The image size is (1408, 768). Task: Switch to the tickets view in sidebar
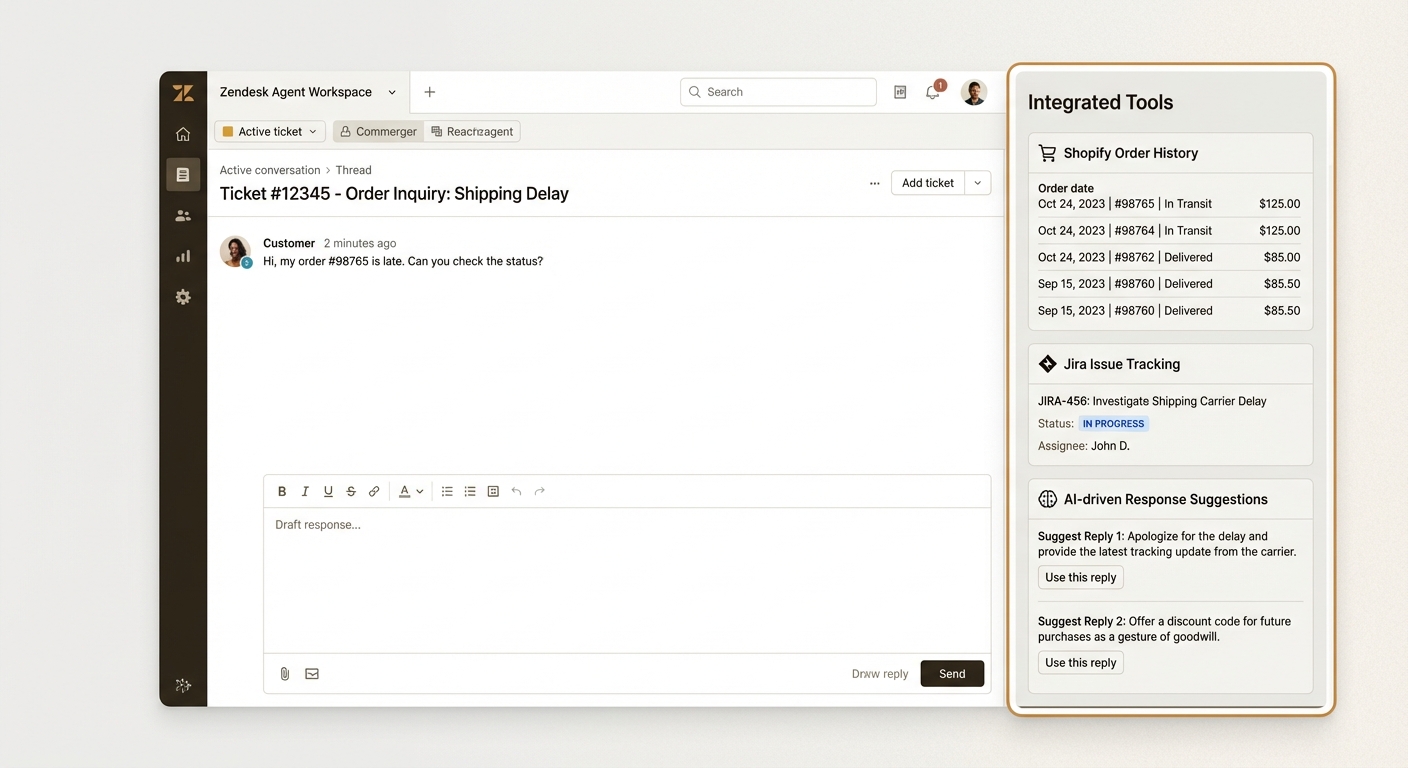pyautogui.click(x=183, y=174)
